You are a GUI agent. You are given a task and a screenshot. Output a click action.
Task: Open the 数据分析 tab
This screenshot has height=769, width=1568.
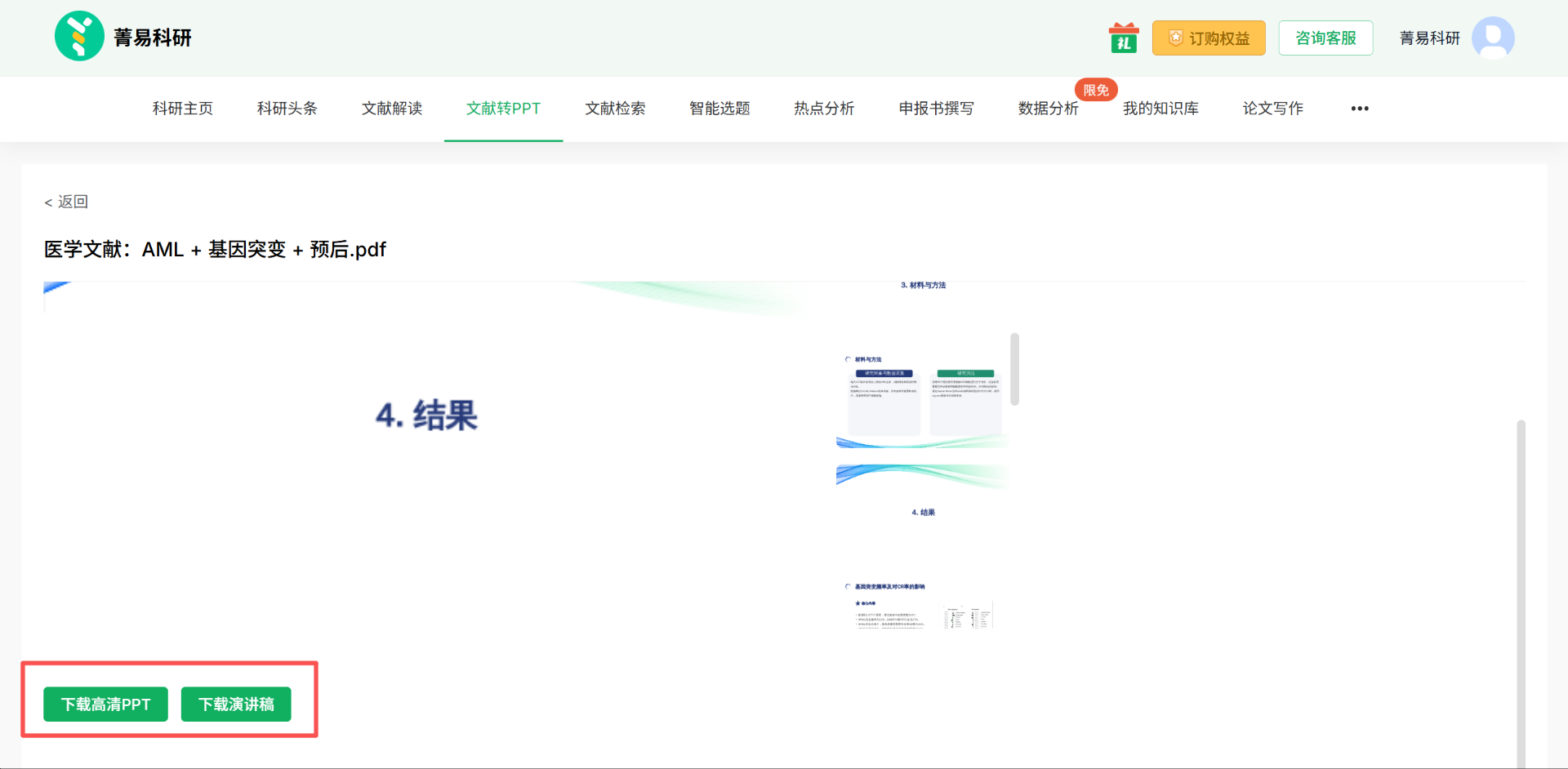pyautogui.click(x=1048, y=109)
